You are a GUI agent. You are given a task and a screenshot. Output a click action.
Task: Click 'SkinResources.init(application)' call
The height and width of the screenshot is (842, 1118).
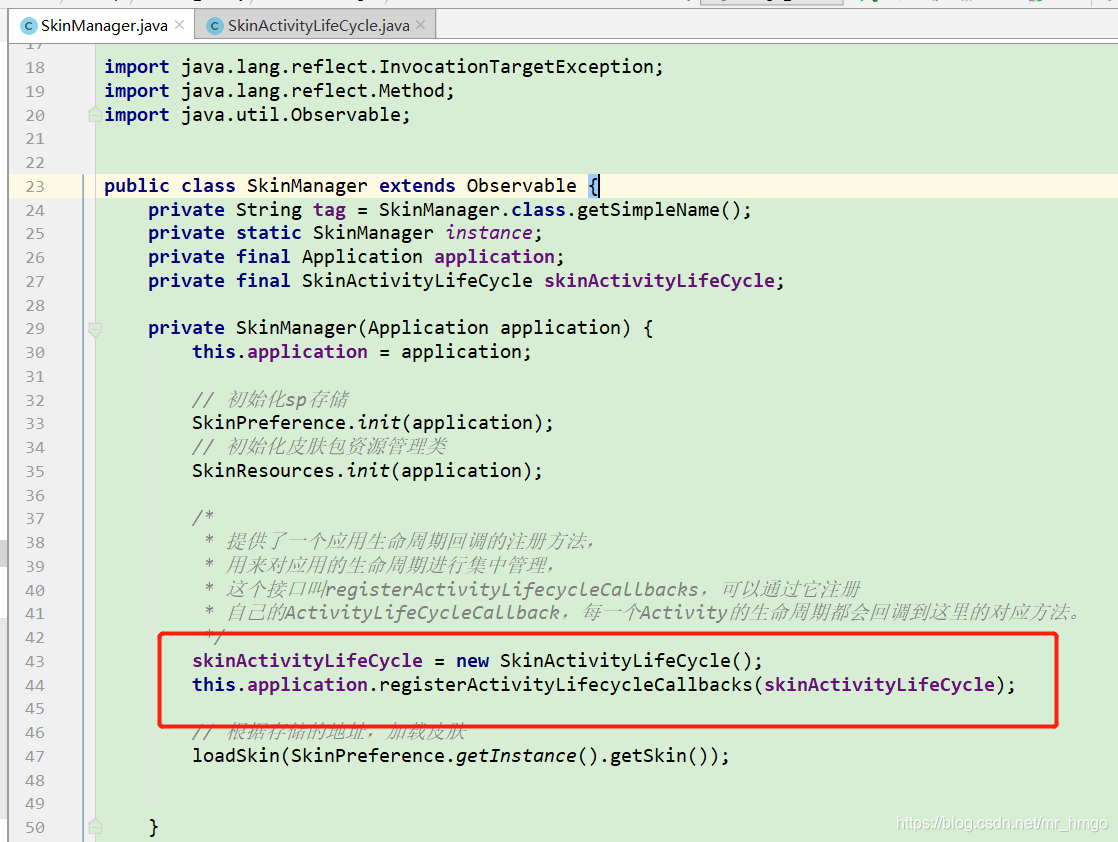[x=361, y=471]
